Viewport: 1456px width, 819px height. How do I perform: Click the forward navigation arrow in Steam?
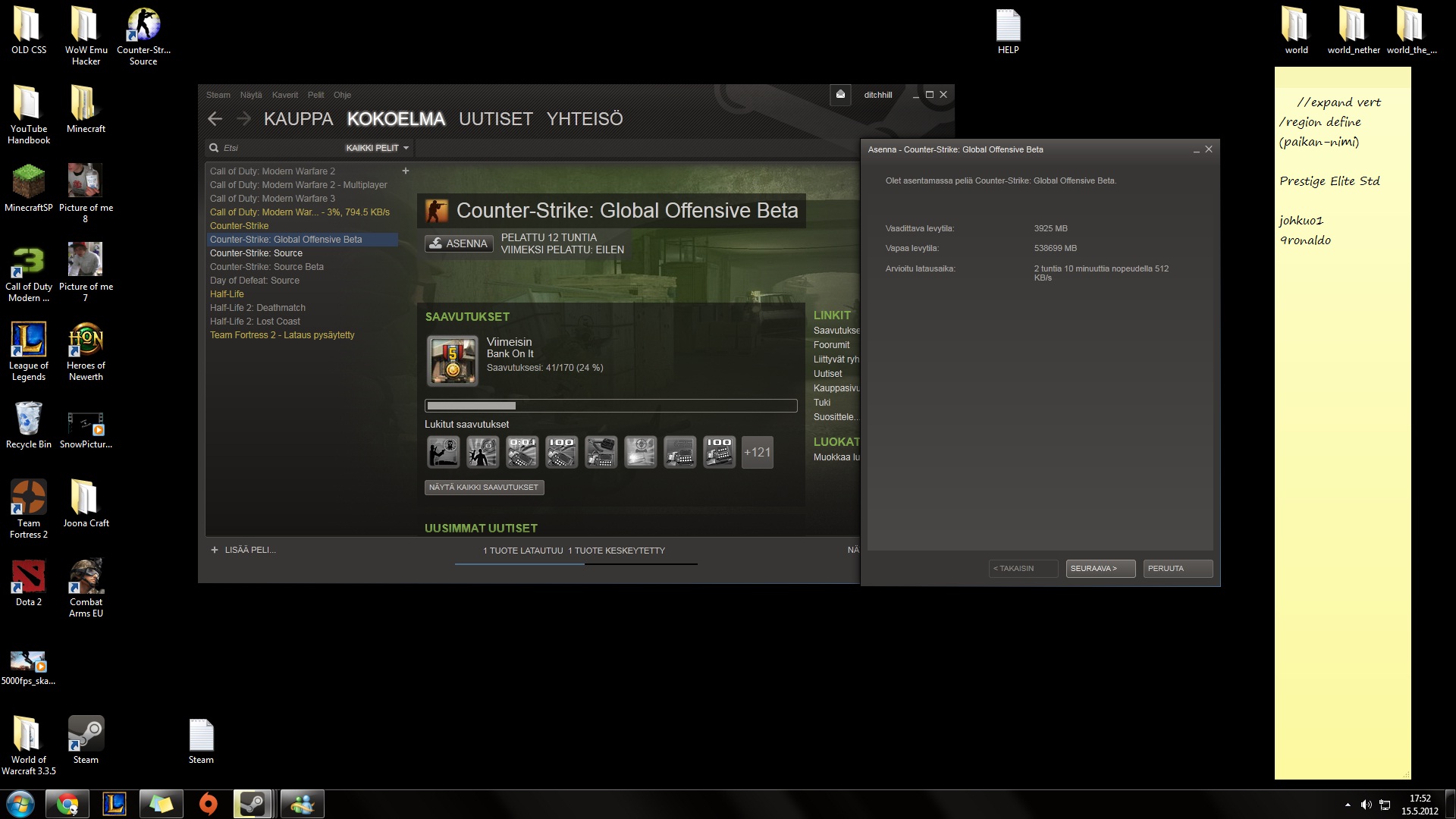[x=243, y=119]
